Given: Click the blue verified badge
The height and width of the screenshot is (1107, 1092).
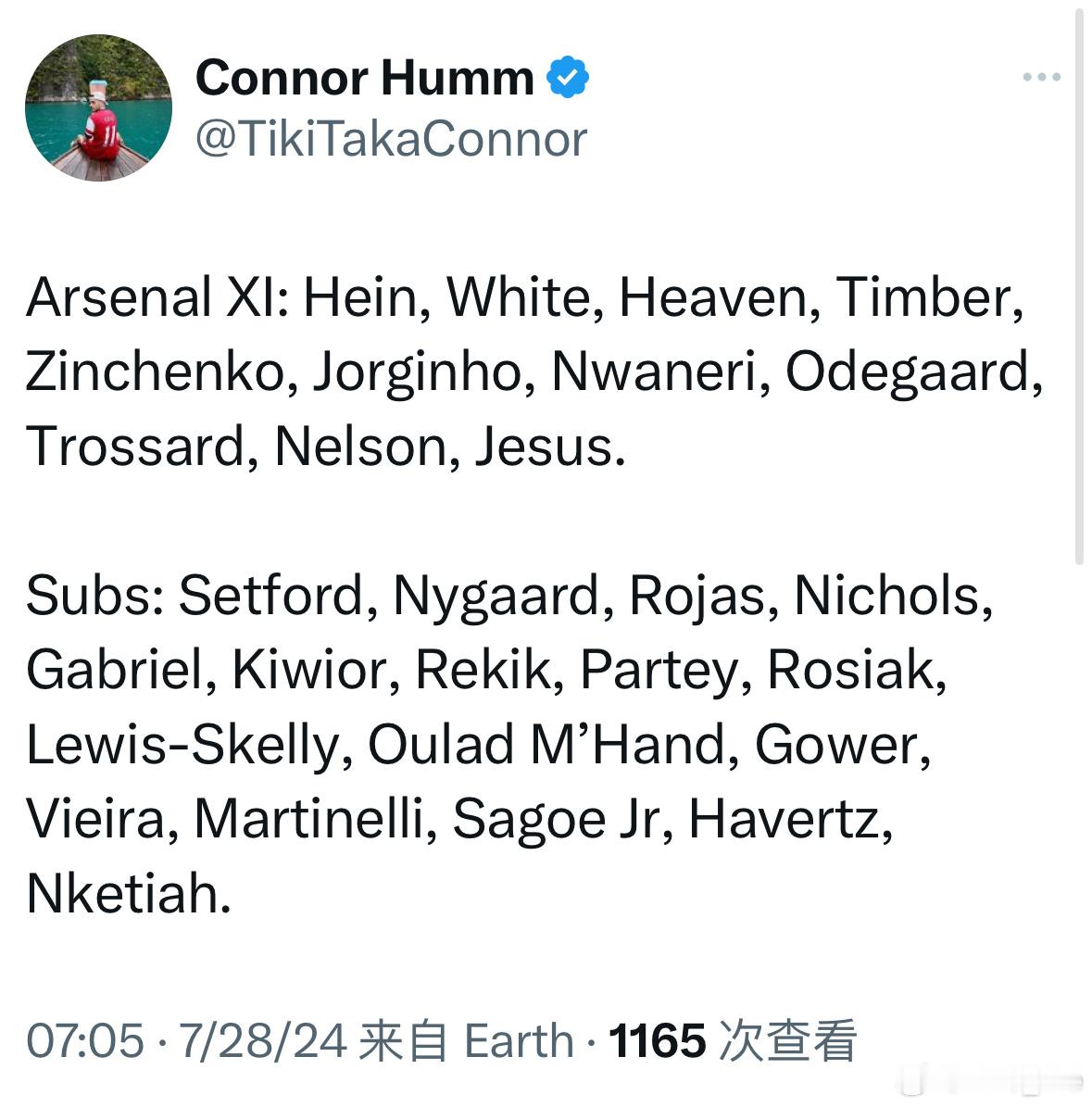Looking at the screenshot, I should [x=568, y=76].
